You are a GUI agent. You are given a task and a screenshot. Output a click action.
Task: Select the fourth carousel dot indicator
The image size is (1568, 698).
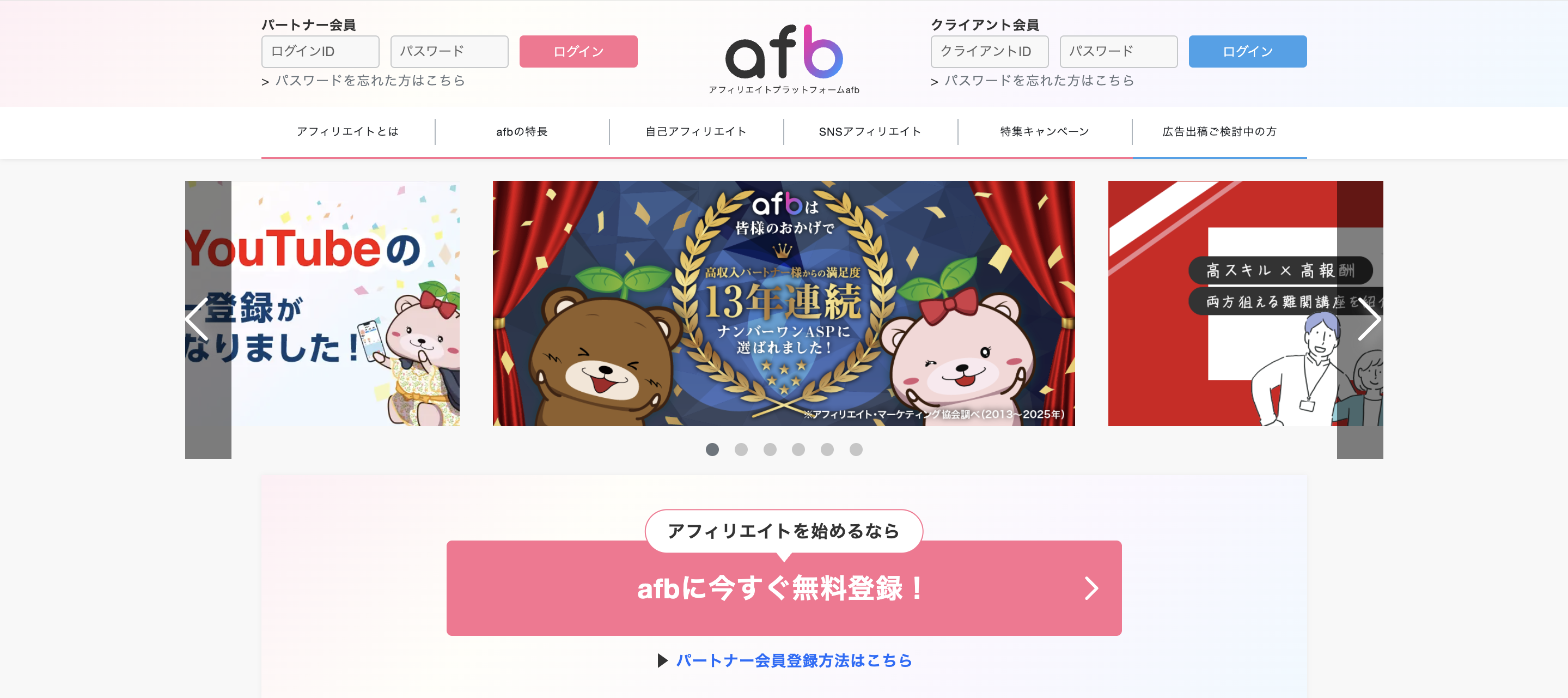(798, 450)
